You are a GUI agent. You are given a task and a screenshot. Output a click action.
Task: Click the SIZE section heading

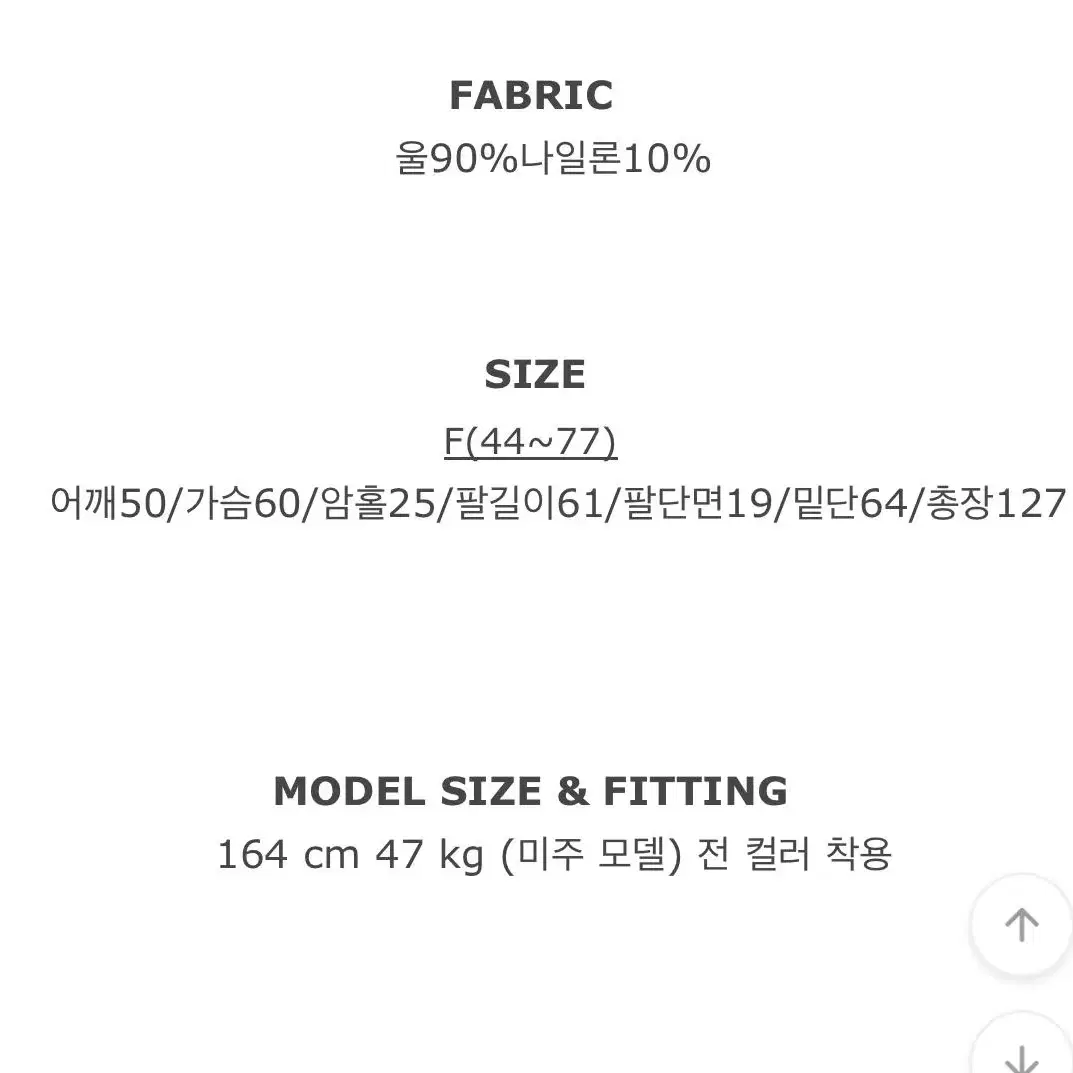click(534, 374)
